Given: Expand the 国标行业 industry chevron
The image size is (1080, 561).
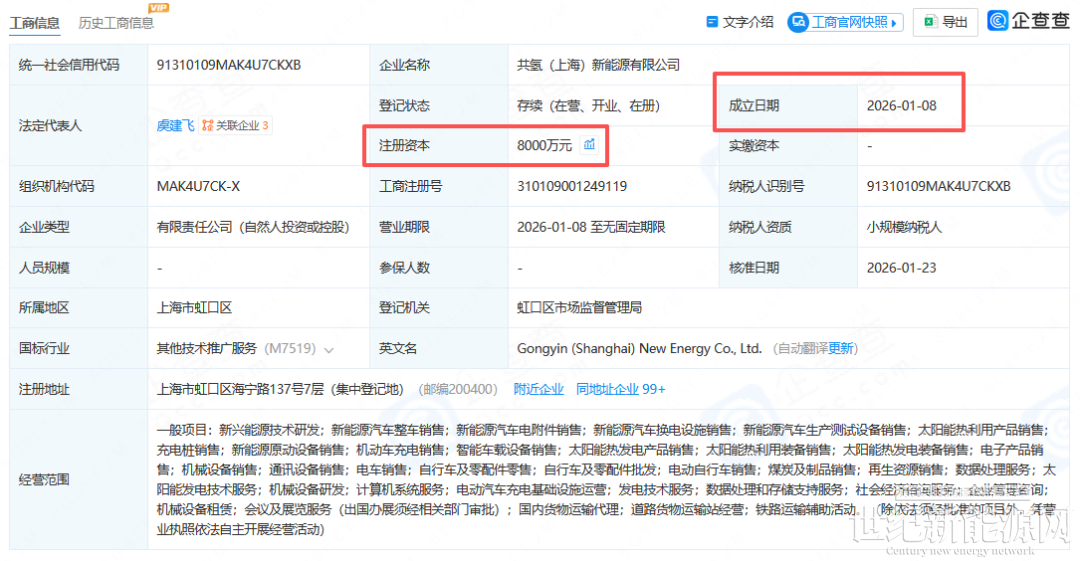Looking at the screenshot, I should coord(329,350).
